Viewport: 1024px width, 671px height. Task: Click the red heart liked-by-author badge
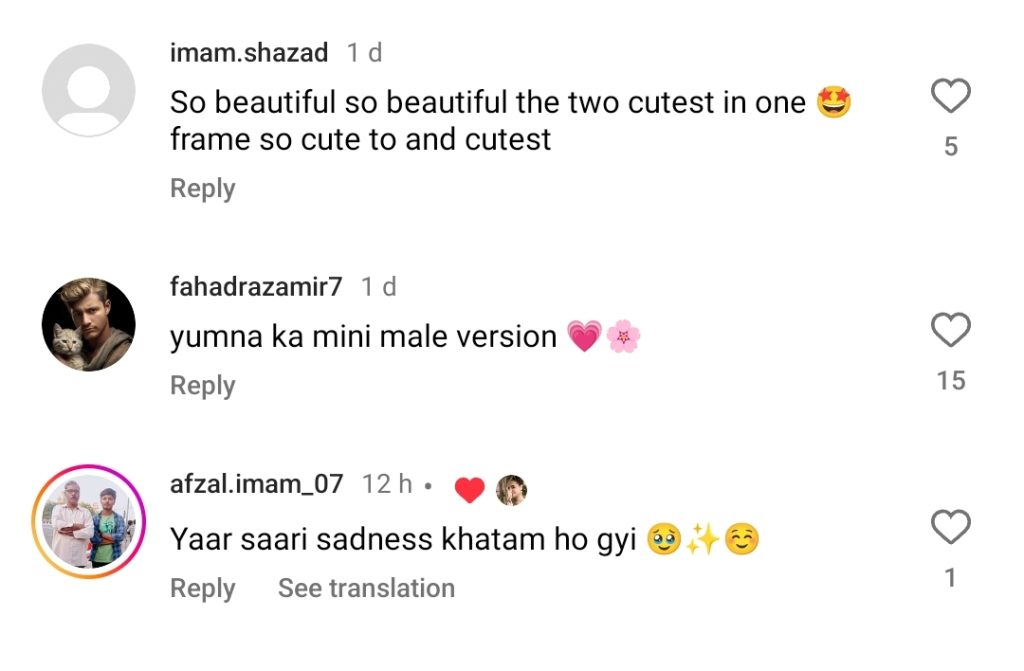point(469,489)
